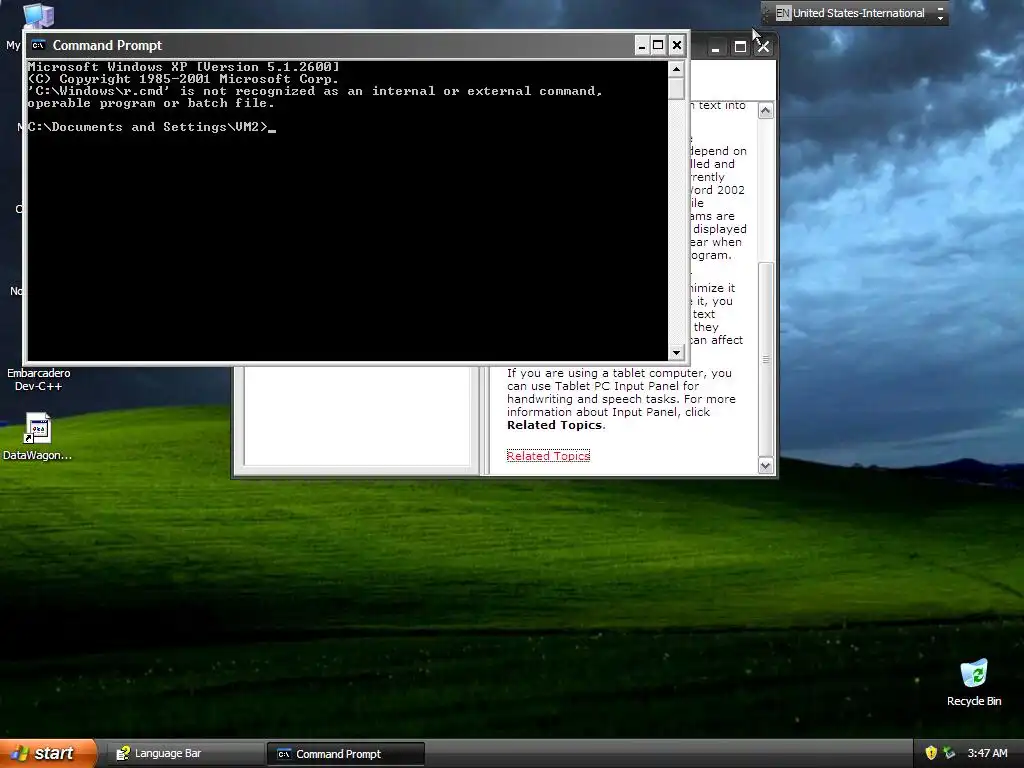Click the bold 'Related Topics' text in help paragraph
The width and height of the screenshot is (1024, 768).
click(x=554, y=425)
